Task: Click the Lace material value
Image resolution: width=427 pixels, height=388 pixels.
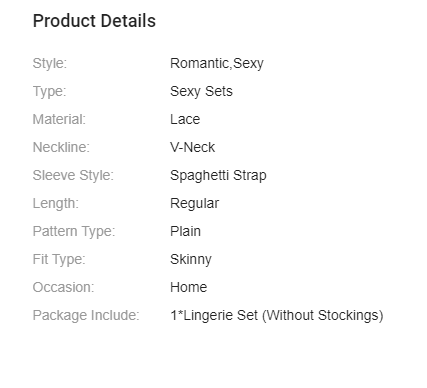Action: 185,119
